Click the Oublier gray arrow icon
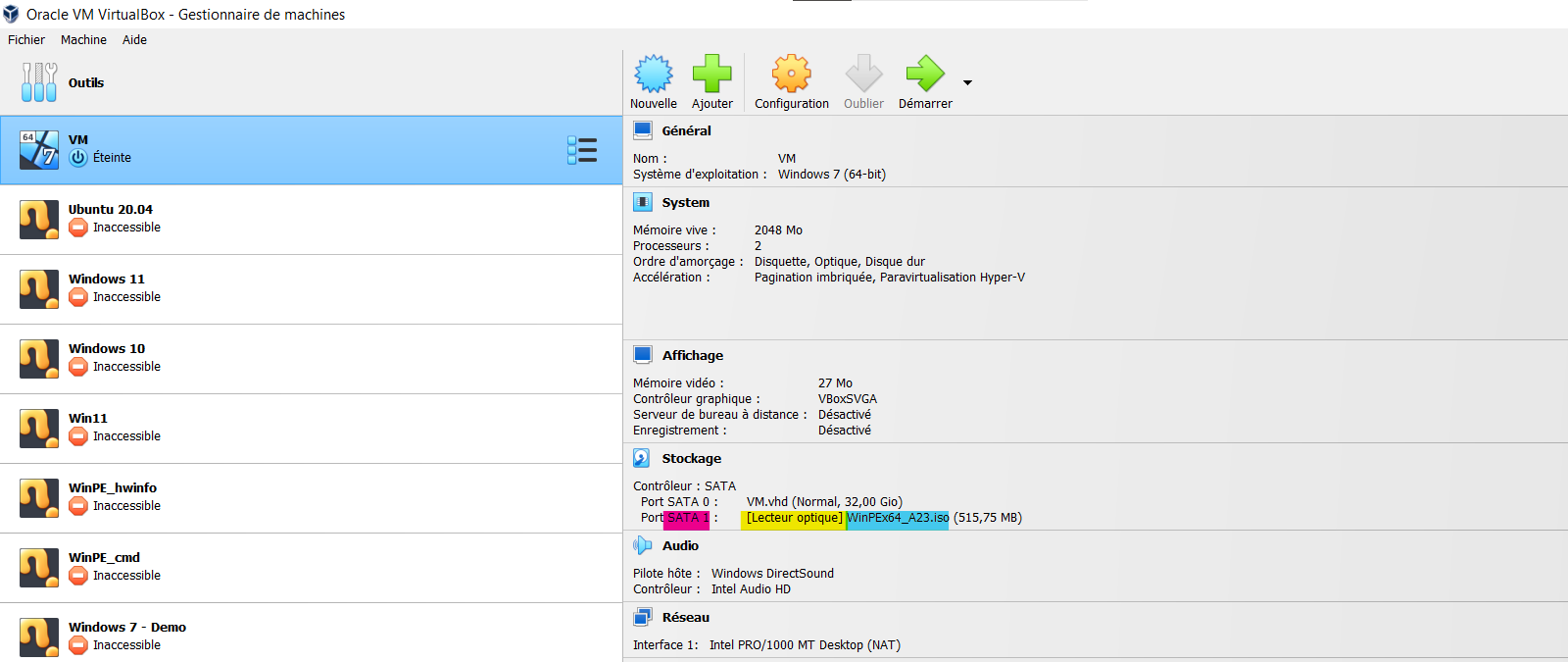 click(x=863, y=75)
